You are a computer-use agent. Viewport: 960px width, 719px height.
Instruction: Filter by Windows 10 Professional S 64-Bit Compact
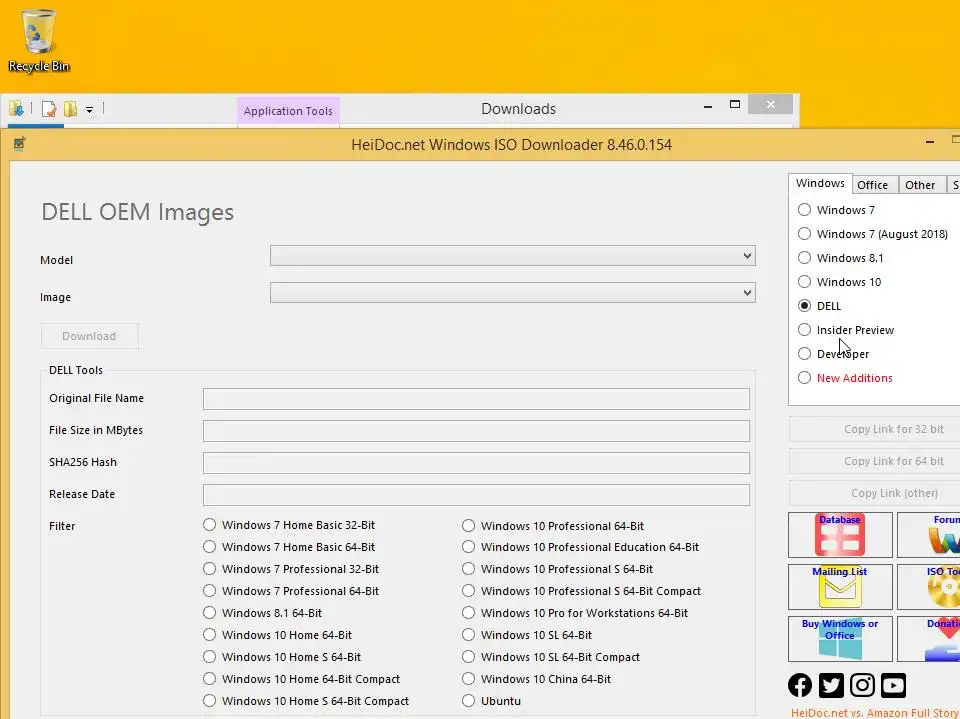(x=468, y=591)
